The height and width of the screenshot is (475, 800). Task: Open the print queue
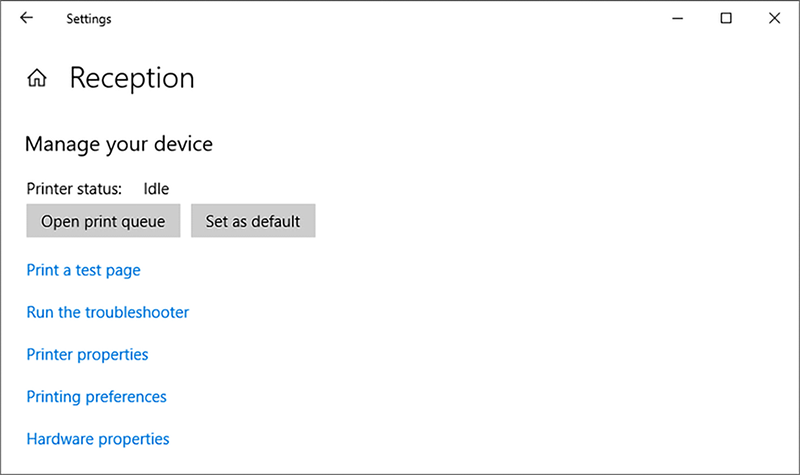coord(103,221)
